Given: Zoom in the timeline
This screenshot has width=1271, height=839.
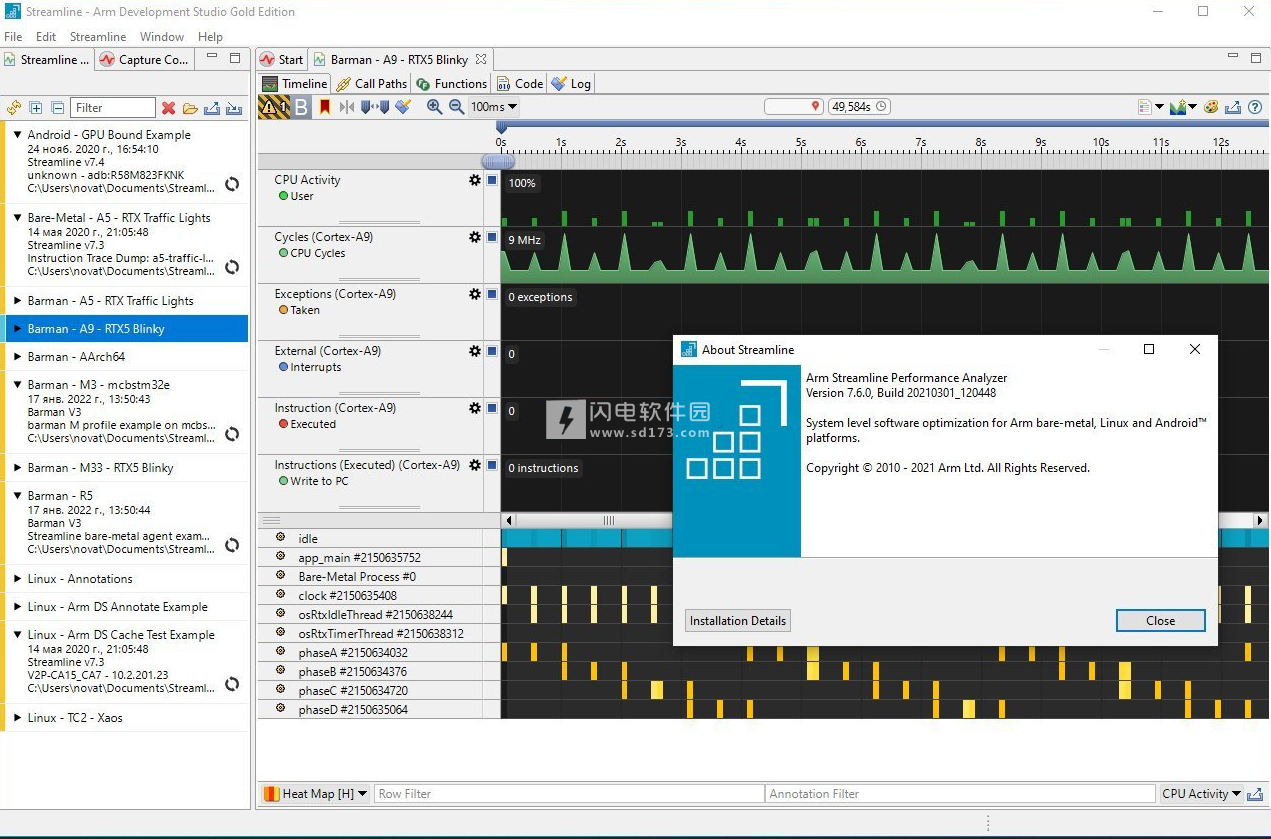Looking at the screenshot, I should [x=434, y=107].
